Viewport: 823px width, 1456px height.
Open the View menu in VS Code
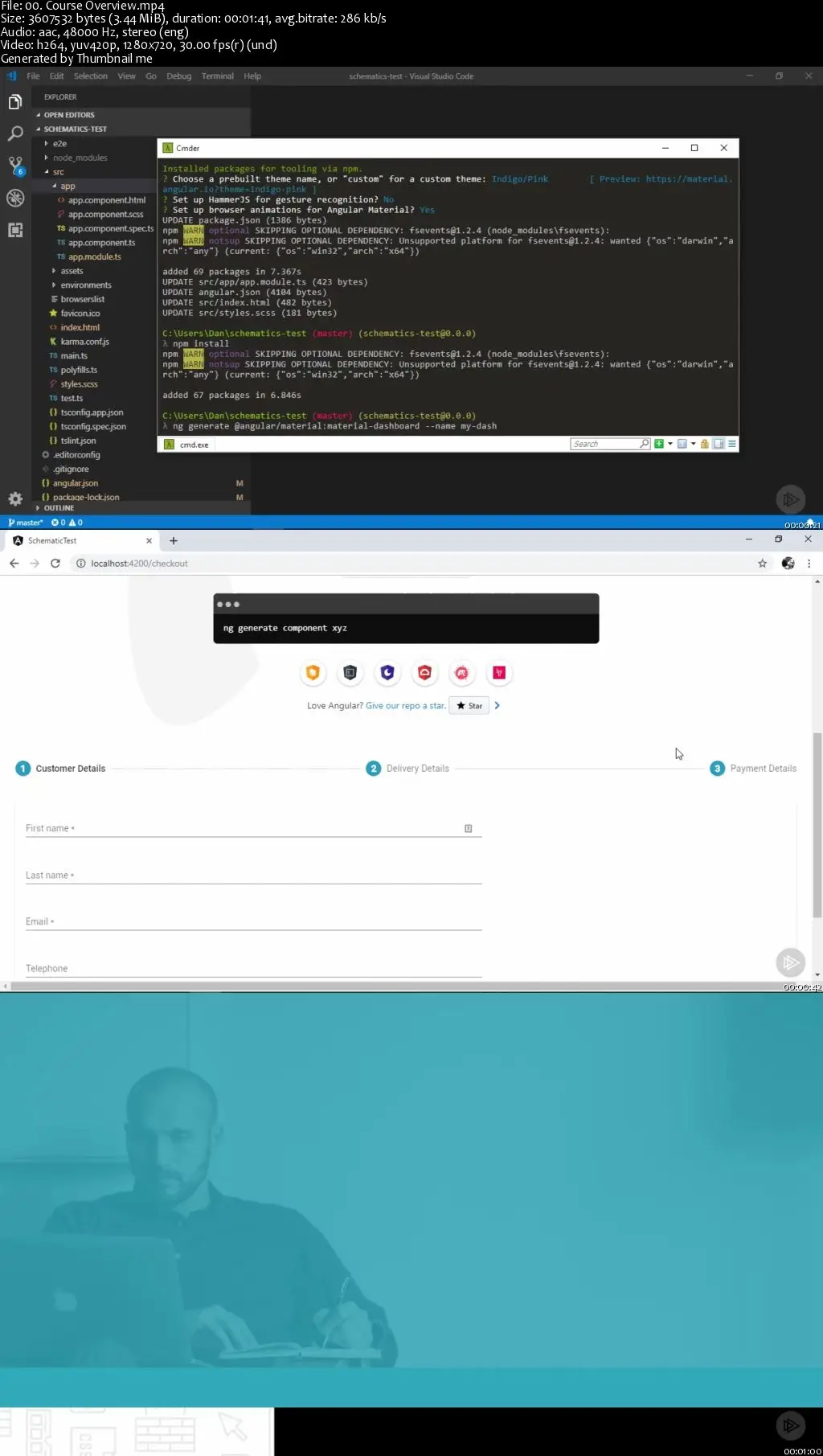pyautogui.click(x=127, y=76)
